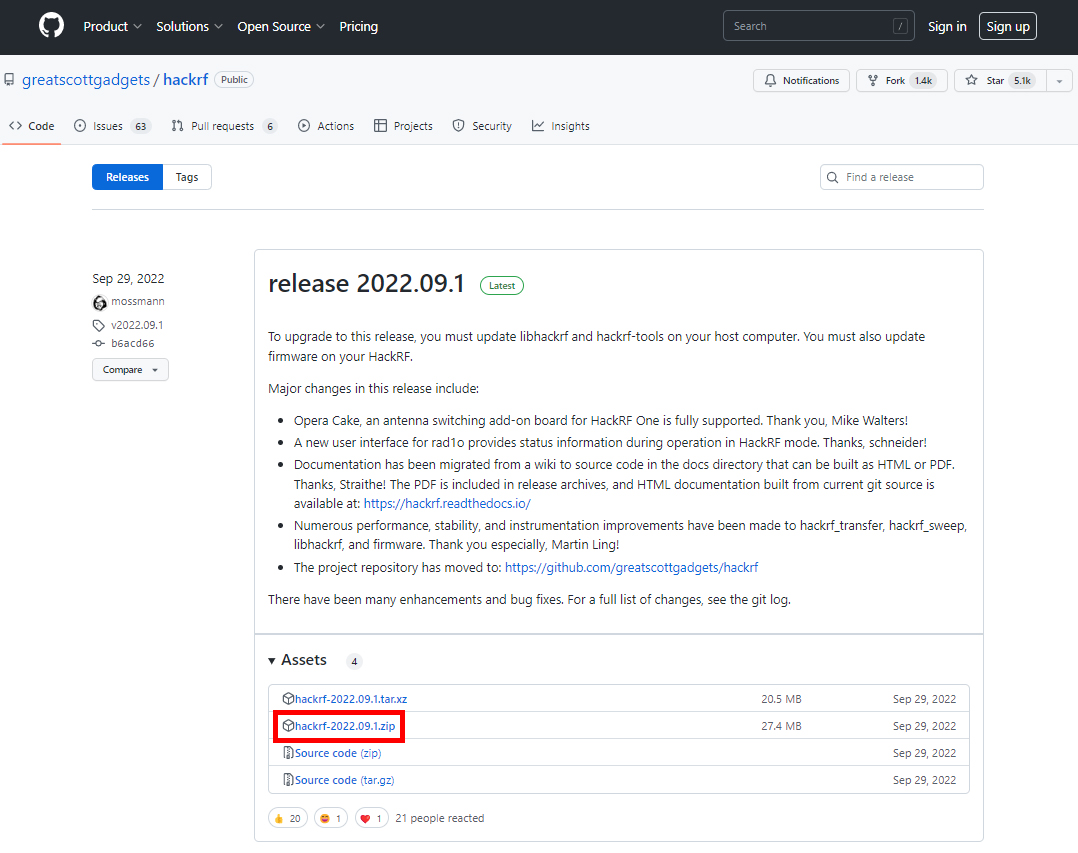
Task: Download hackrf-2022.09.1.zip
Action: pos(345,726)
